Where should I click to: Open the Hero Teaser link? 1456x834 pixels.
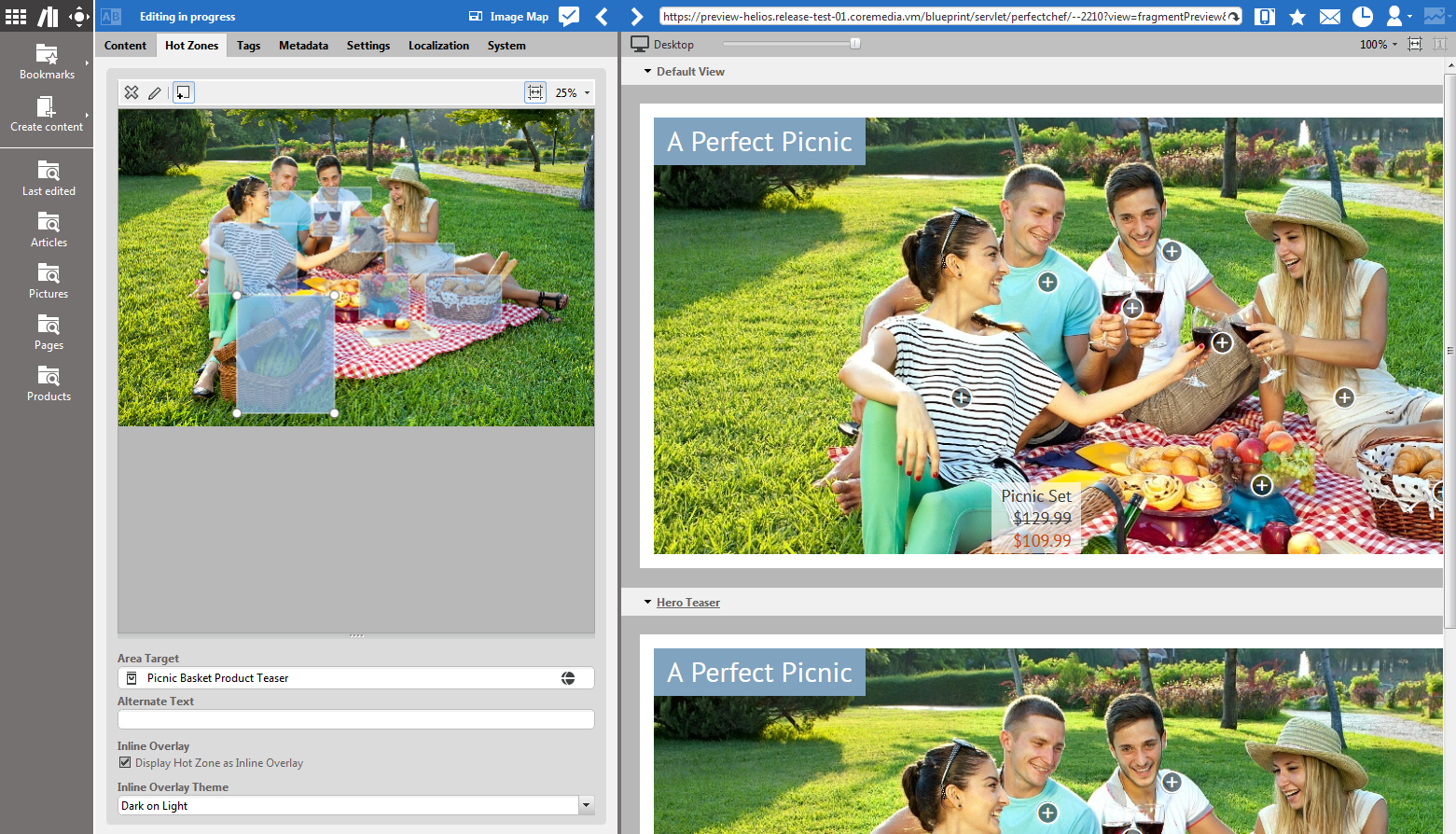[688, 603]
